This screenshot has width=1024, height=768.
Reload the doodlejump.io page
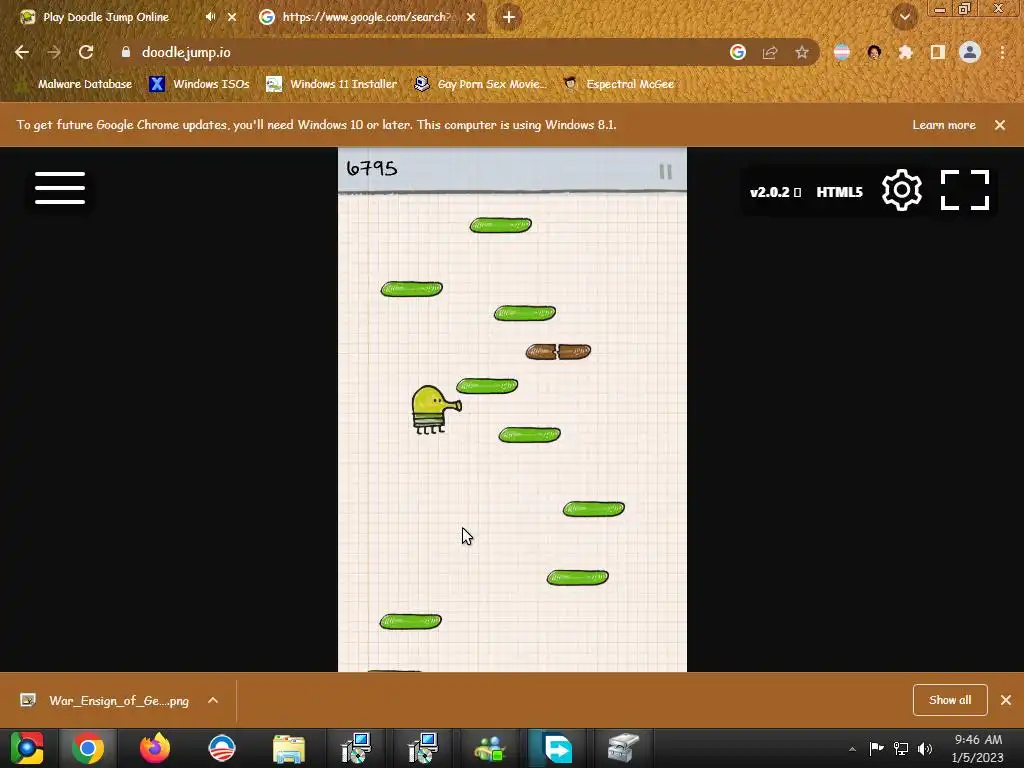click(x=86, y=52)
